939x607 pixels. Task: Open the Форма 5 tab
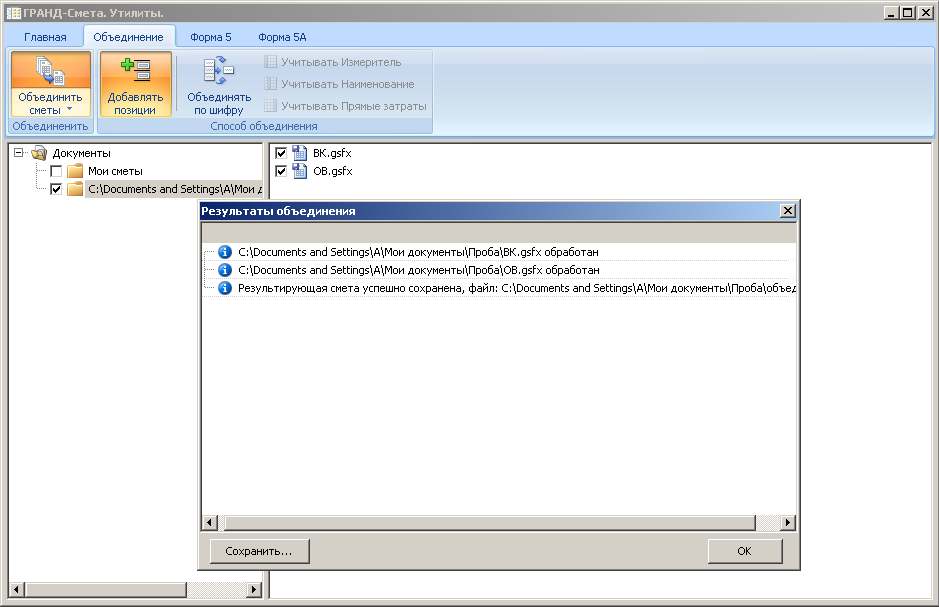click(x=211, y=37)
